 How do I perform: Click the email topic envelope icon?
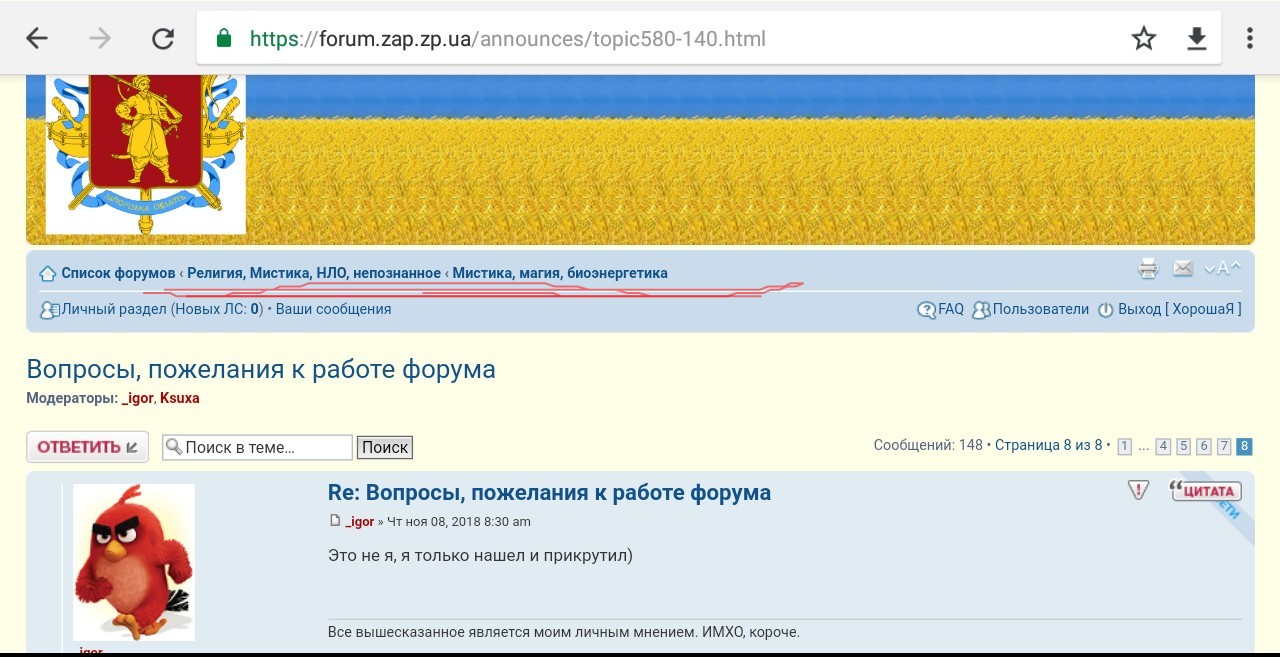click(x=1183, y=268)
